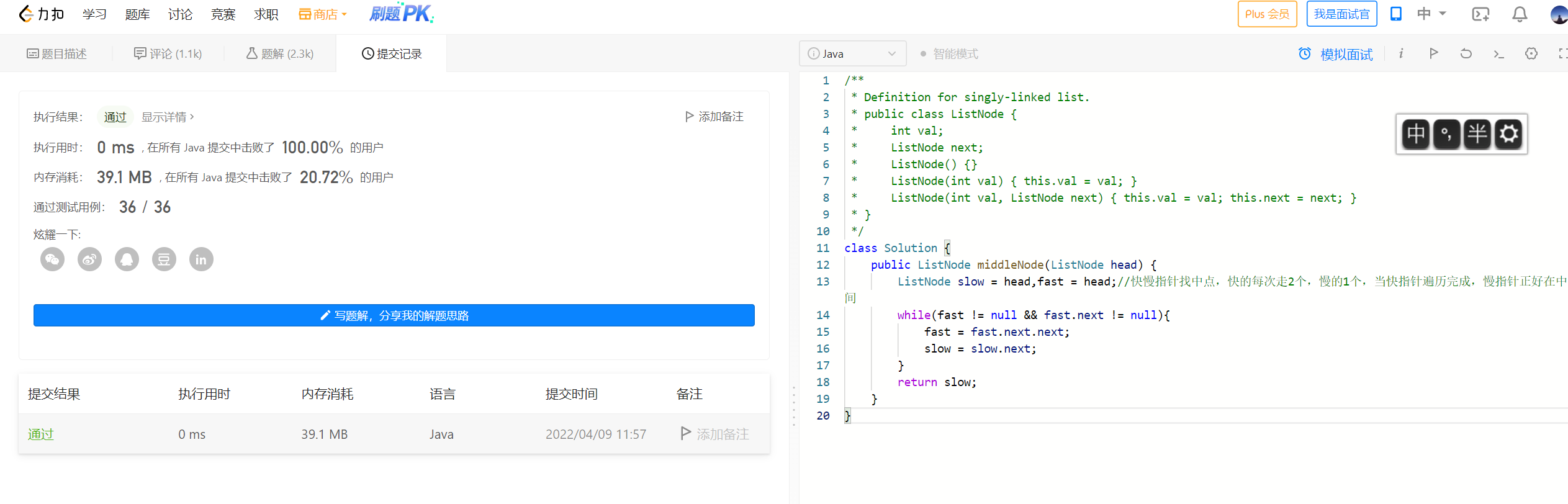1568x504 pixels.
Task: Click the 0 ms cell in the submission row
Action: pyautogui.click(x=192, y=434)
